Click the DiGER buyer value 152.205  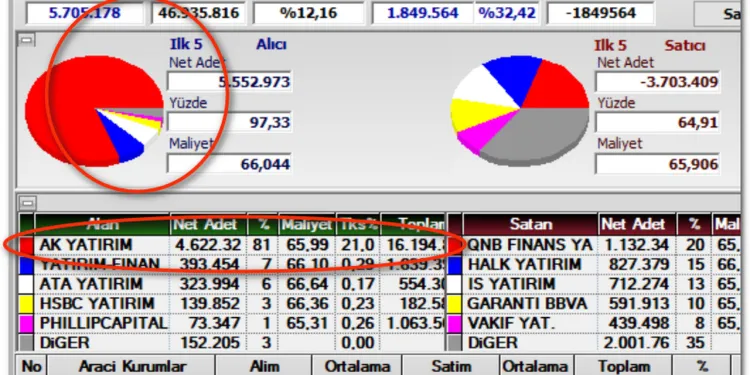point(210,342)
